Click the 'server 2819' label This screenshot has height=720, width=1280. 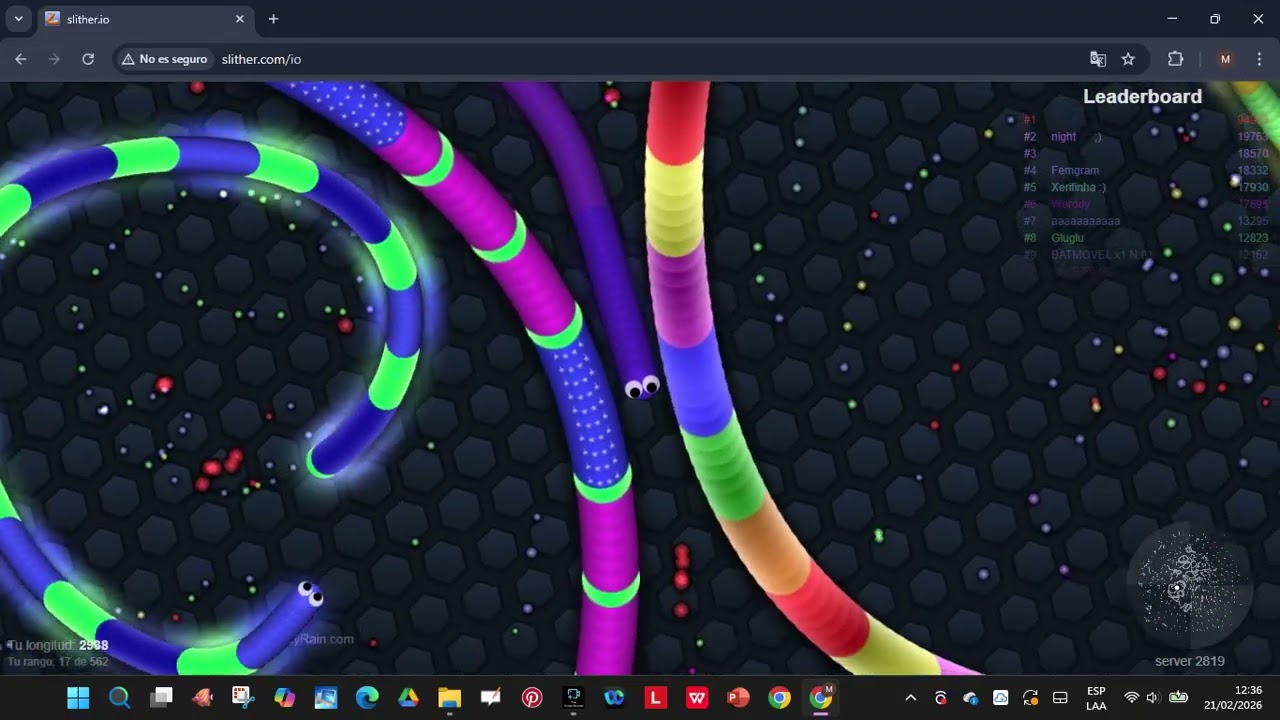pos(1189,661)
